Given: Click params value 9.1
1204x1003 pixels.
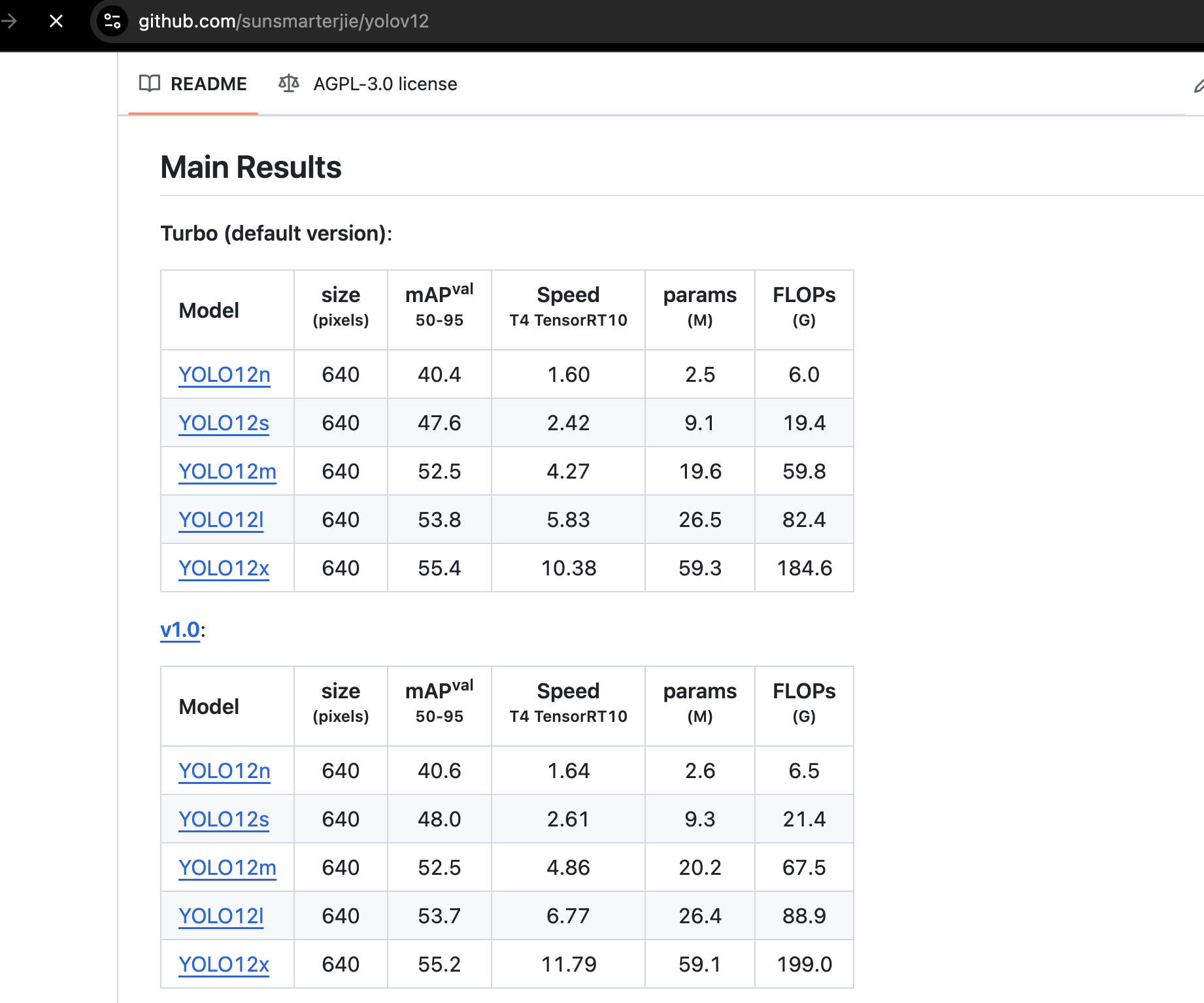Looking at the screenshot, I should coord(700,423).
